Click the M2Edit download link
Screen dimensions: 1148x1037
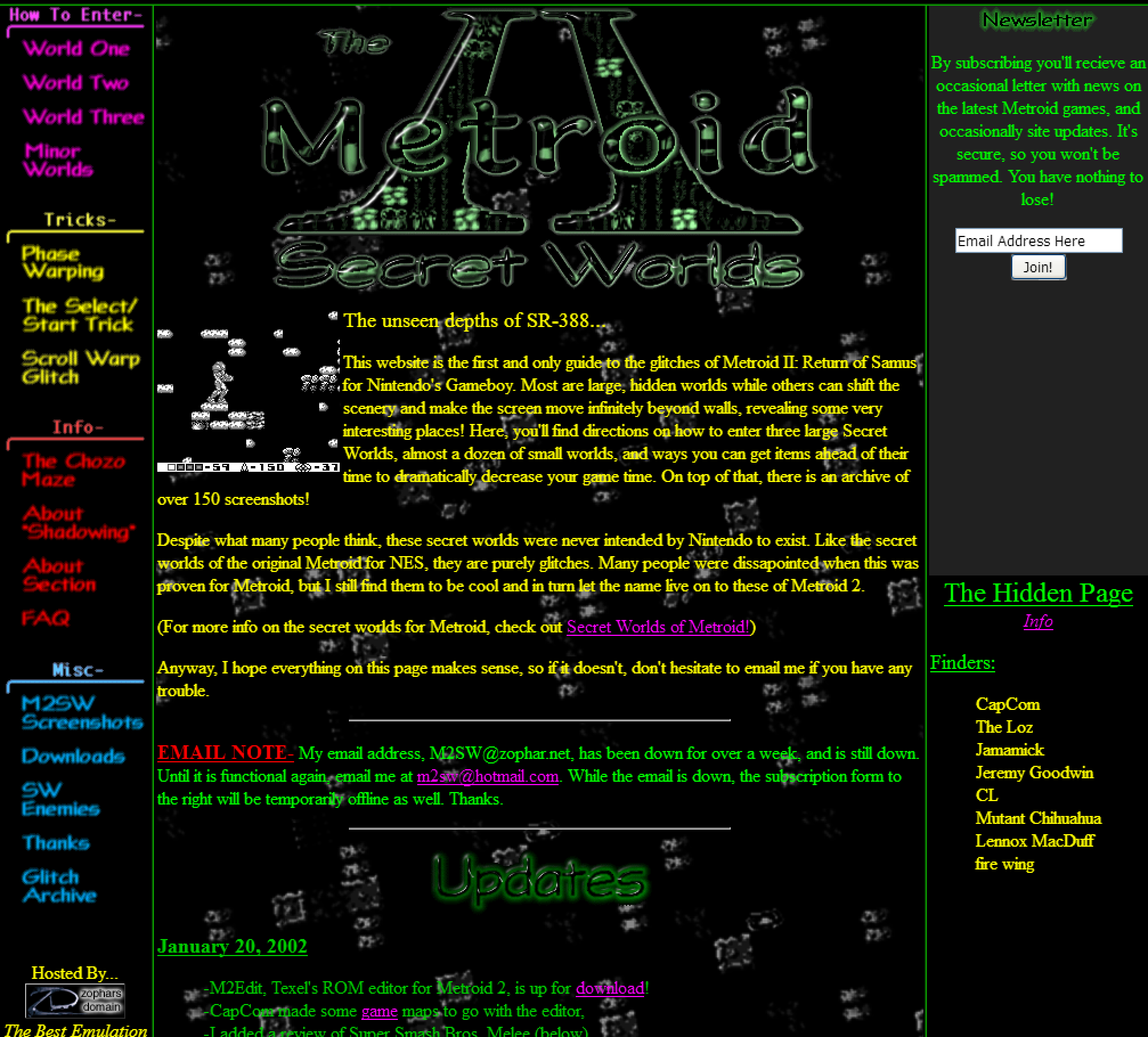[610, 988]
